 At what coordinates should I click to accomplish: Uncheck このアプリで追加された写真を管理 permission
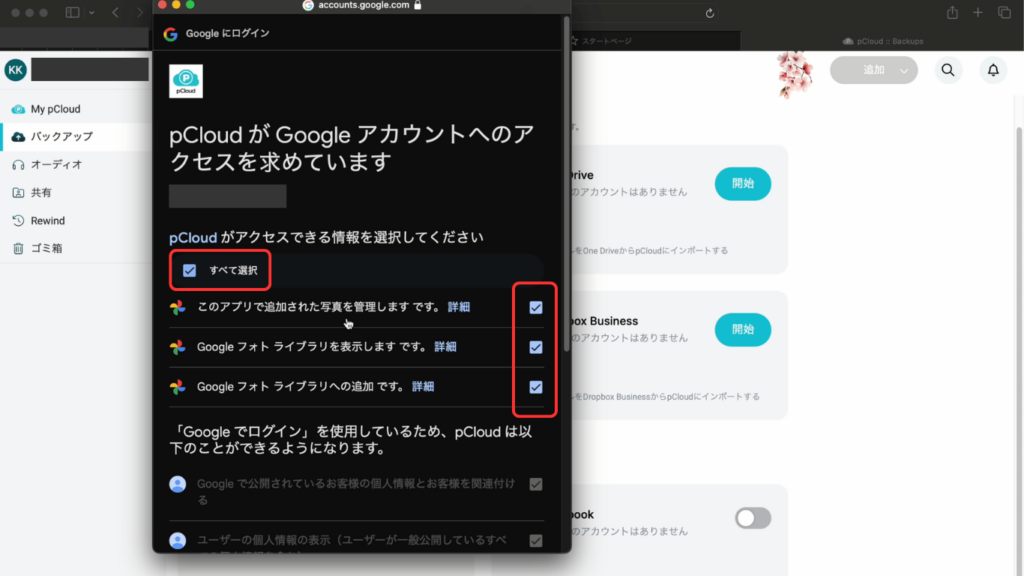pos(536,308)
